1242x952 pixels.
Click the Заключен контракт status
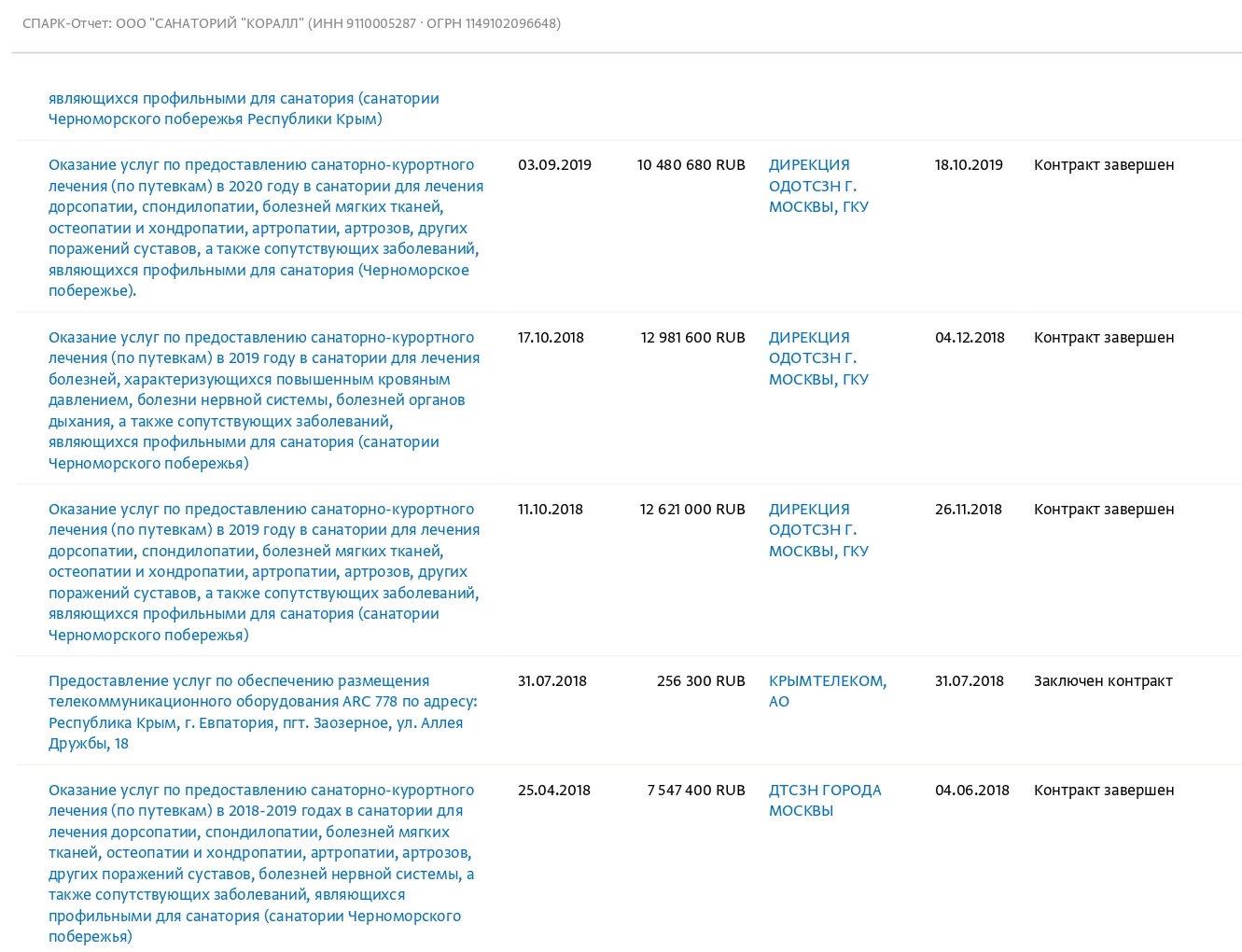[1103, 681]
